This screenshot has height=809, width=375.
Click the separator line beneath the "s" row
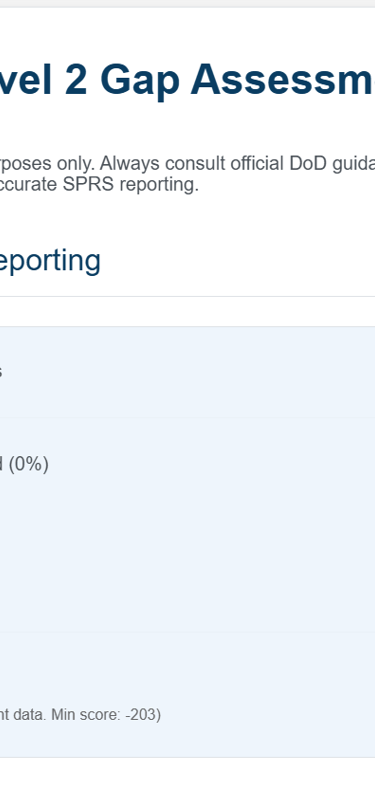point(187,417)
